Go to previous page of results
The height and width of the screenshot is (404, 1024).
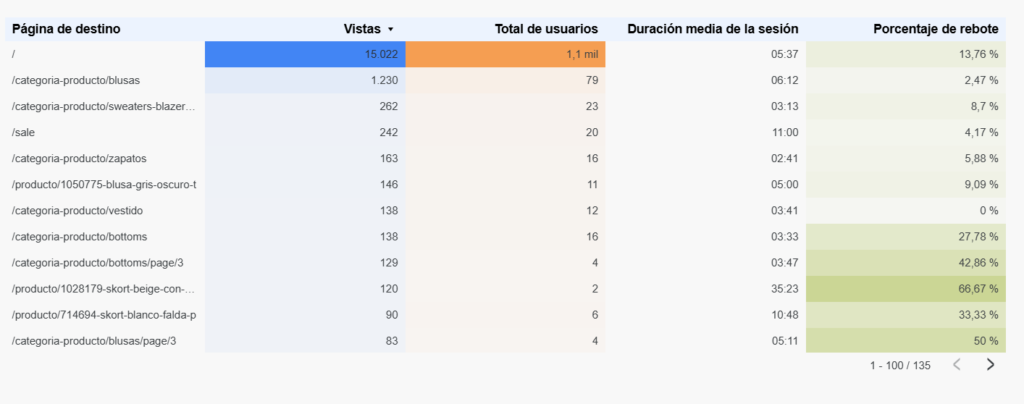coord(957,365)
